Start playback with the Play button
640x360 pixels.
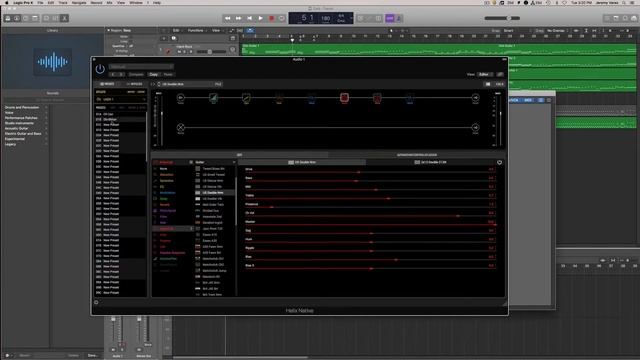click(x=260, y=18)
